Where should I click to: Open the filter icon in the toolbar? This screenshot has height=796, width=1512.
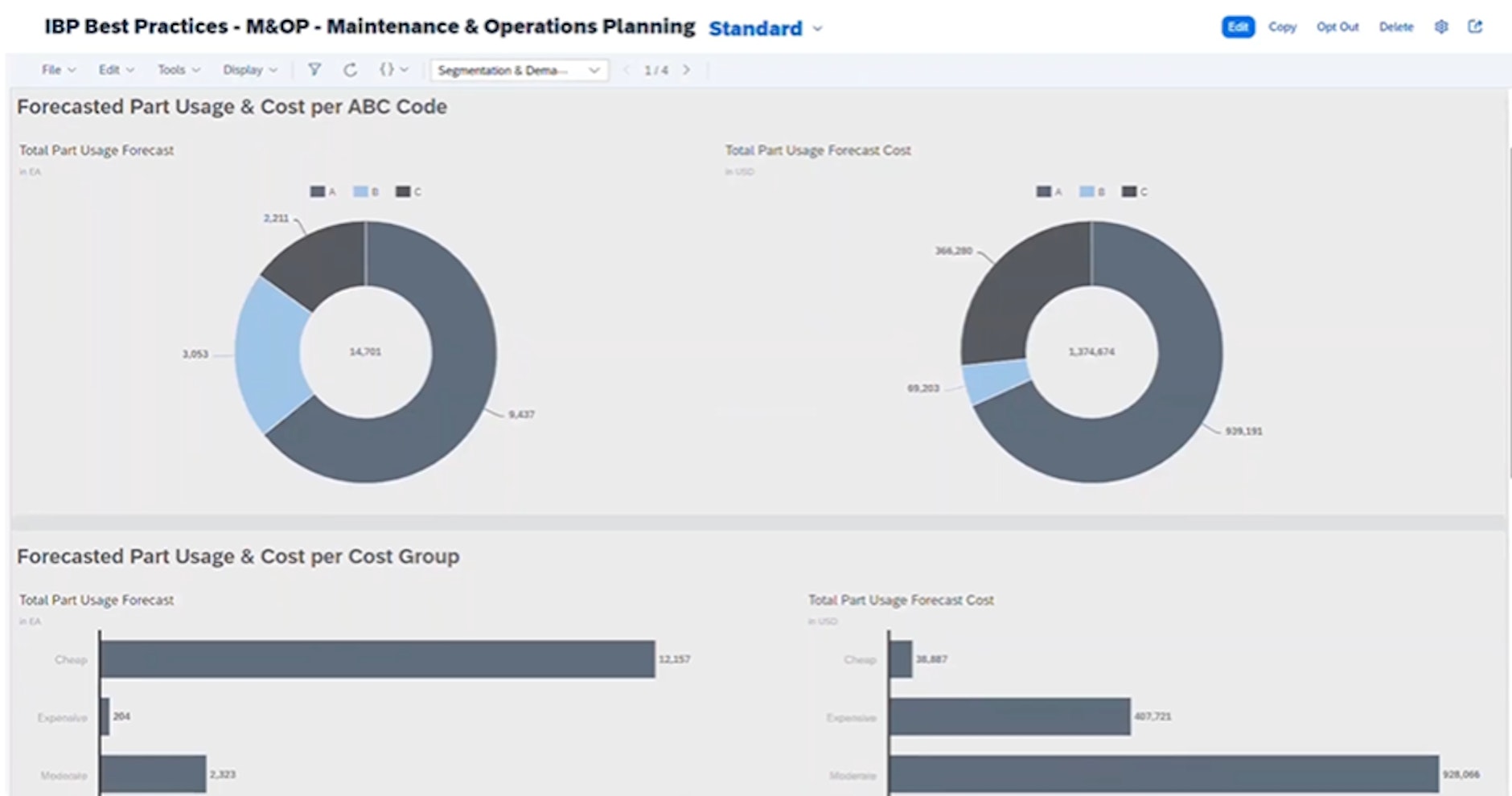tap(314, 70)
